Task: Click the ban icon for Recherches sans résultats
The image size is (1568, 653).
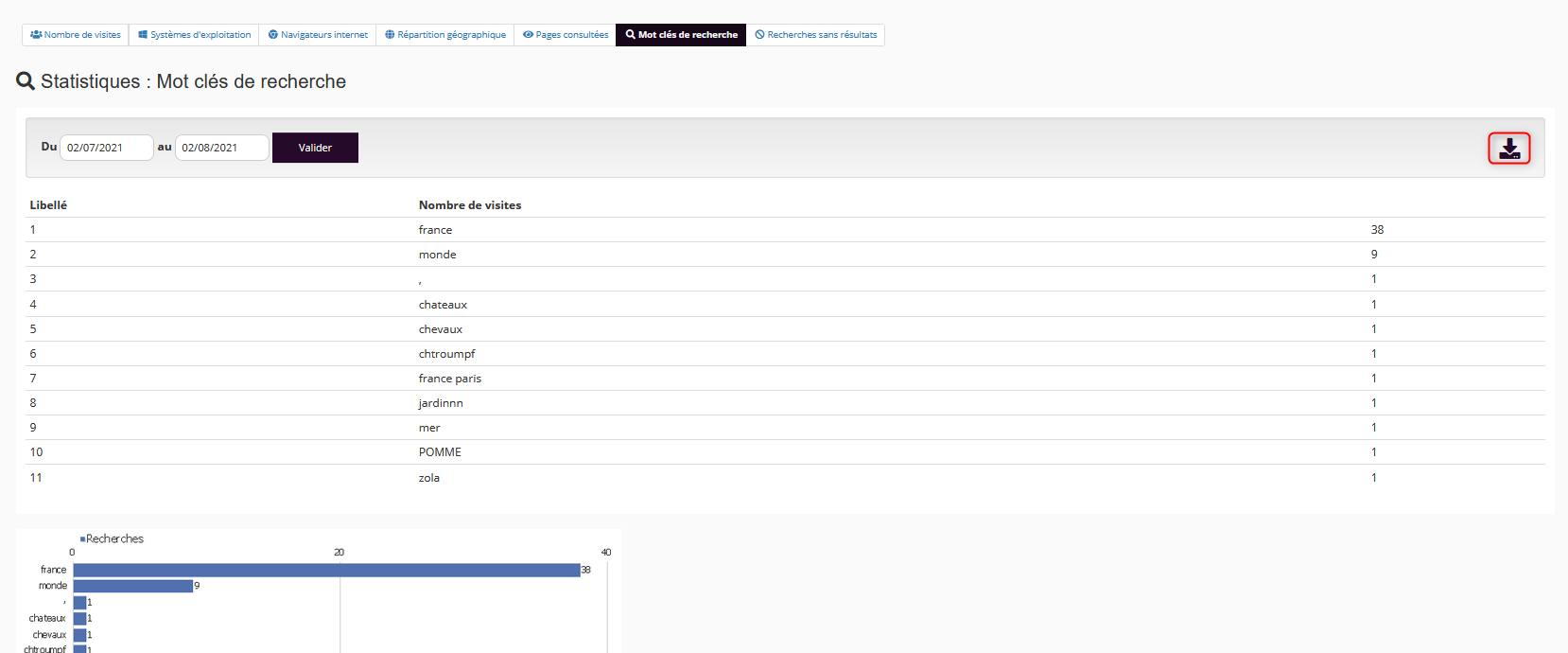Action: point(759,35)
